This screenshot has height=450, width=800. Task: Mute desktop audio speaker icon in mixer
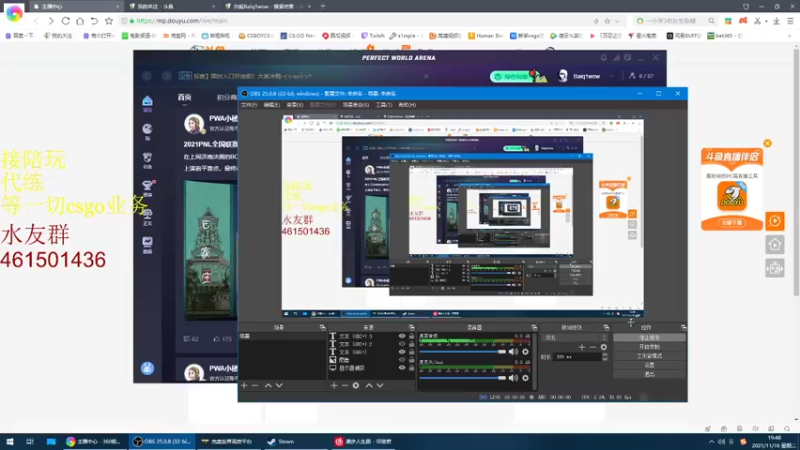coord(513,352)
